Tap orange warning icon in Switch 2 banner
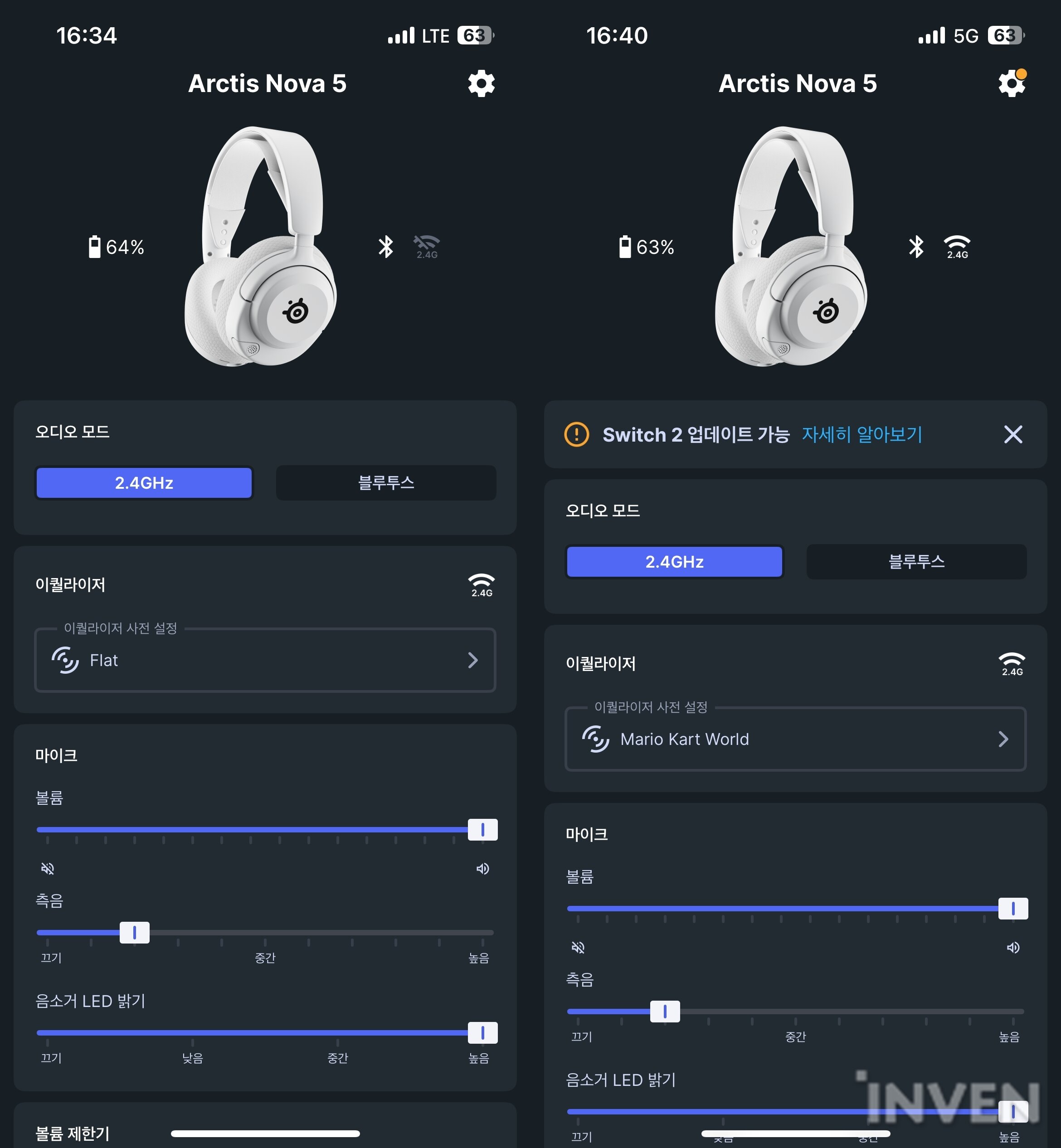This screenshot has height=1148, width=1061. tap(576, 434)
